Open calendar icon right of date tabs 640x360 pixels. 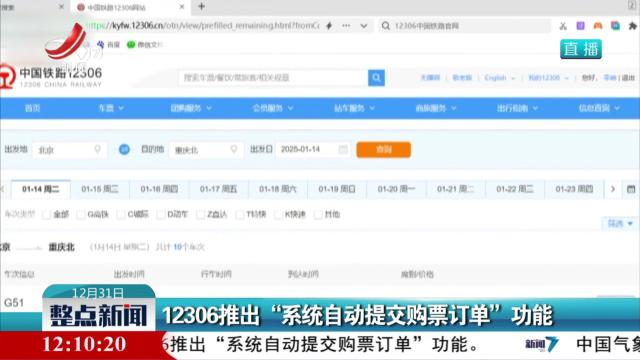[x=631, y=189]
